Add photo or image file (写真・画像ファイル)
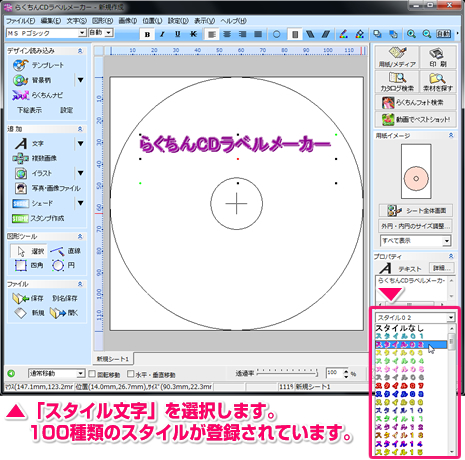This screenshot has height=460, width=465. point(48,188)
